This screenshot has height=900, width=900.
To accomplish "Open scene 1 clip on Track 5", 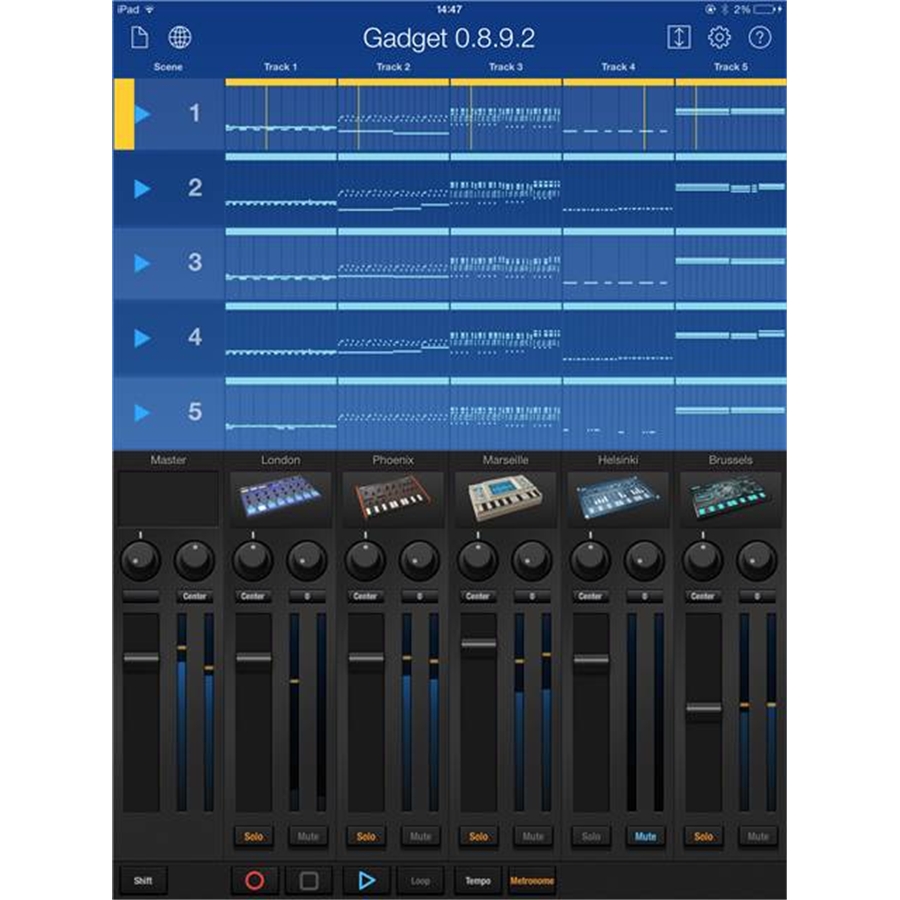I will coord(731,114).
